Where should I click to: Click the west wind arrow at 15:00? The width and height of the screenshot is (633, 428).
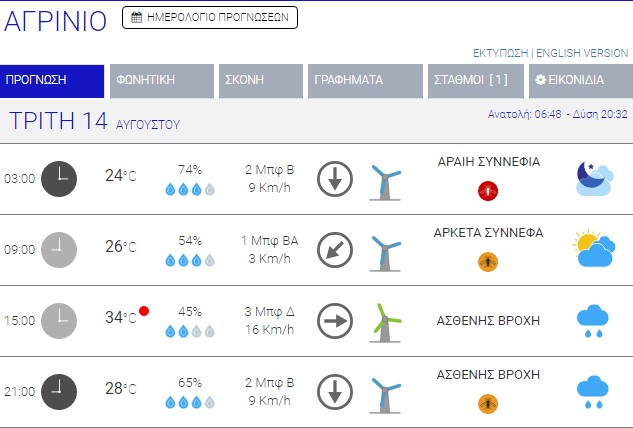pos(335,321)
